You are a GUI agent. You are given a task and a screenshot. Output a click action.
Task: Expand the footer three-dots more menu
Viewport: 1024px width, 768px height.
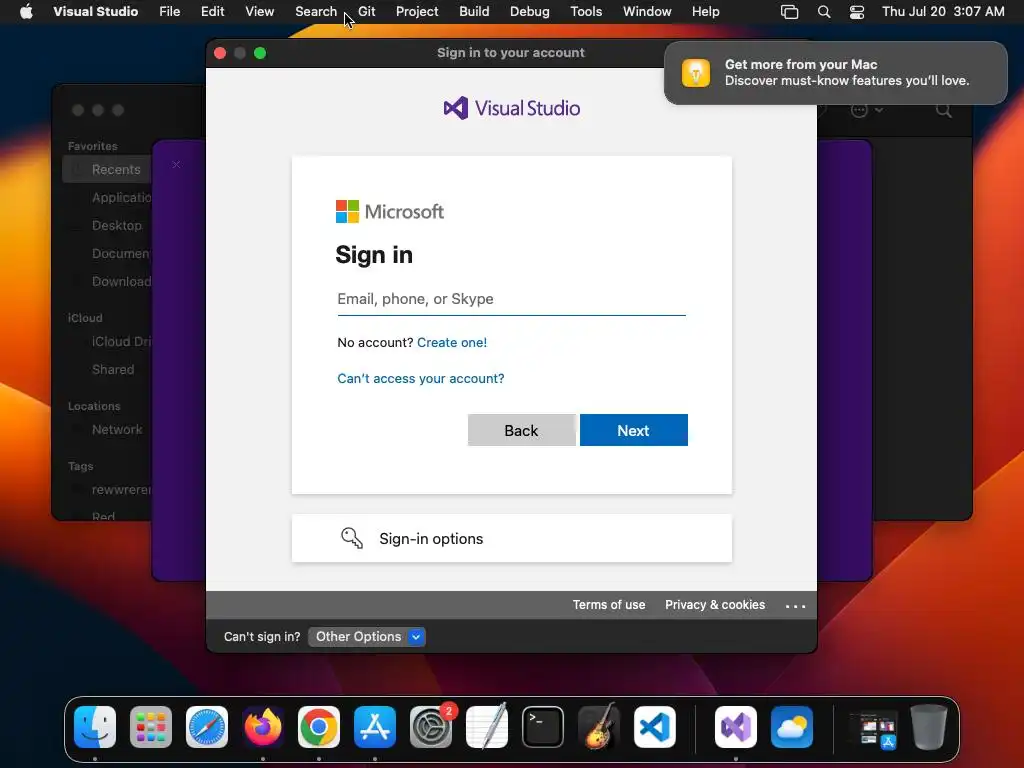click(795, 606)
